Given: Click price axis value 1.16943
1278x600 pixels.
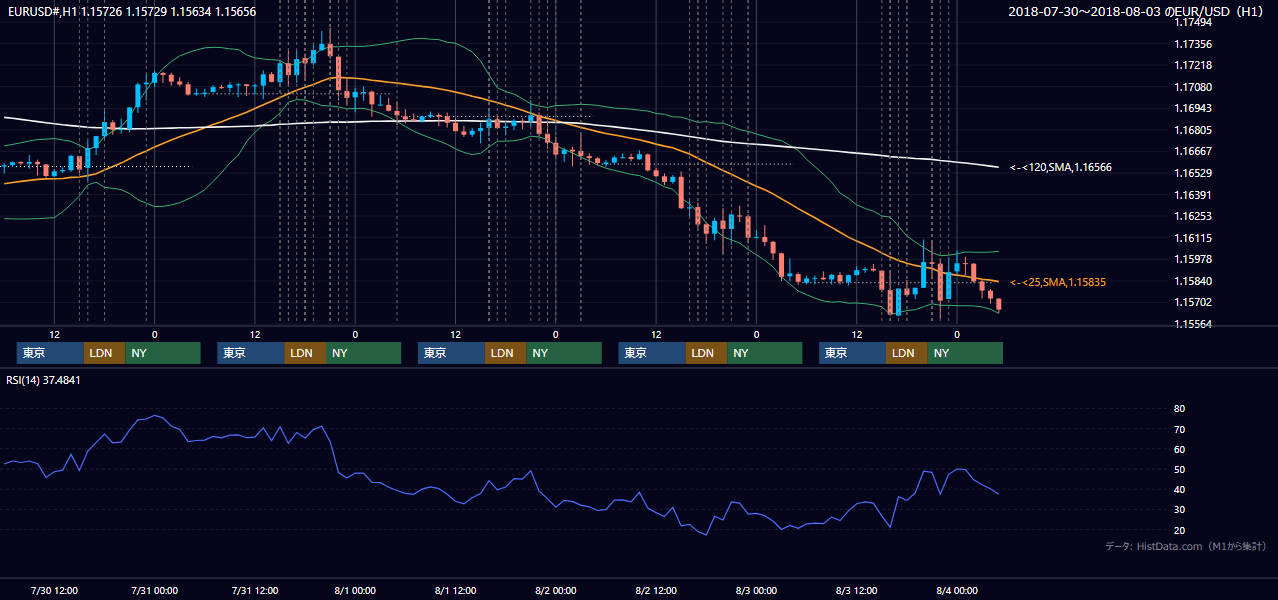Looking at the screenshot, I should [1193, 109].
